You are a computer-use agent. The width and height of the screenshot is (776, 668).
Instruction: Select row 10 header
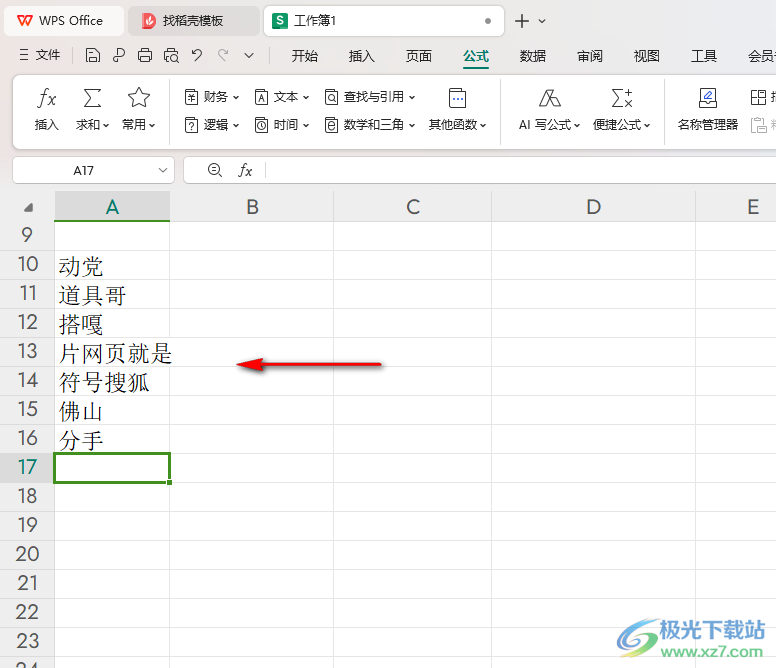click(27, 265)
